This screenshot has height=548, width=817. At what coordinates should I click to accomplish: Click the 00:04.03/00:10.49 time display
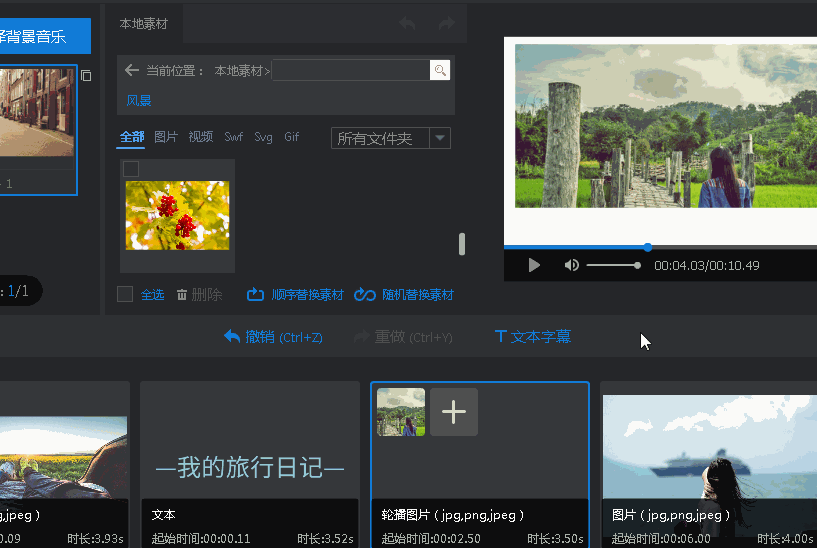pos(707,266)
